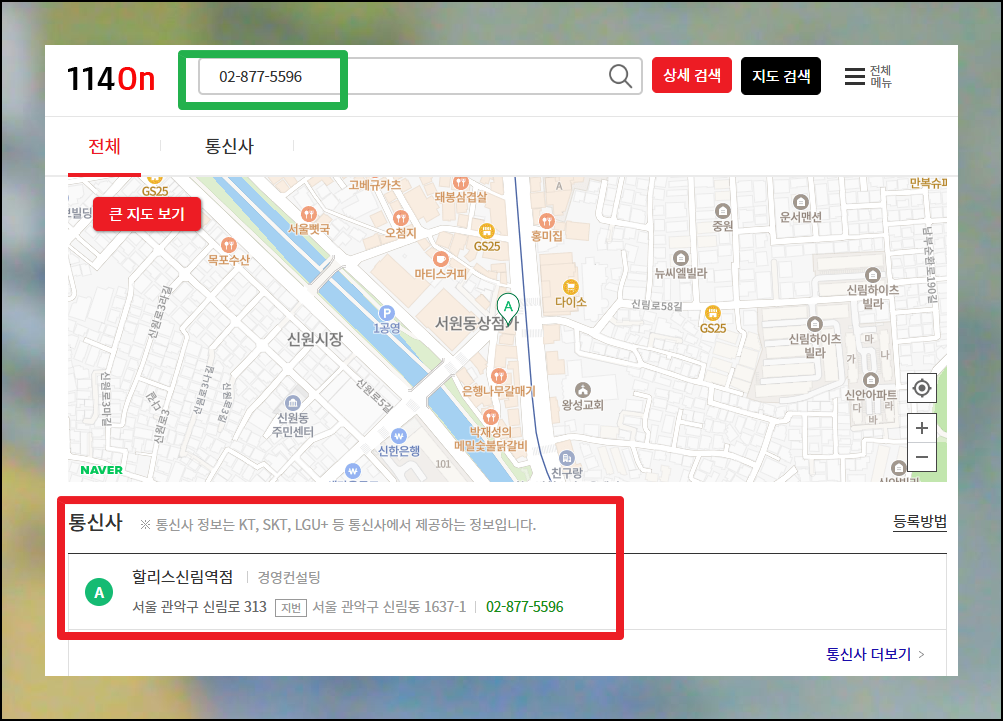The width and height of the screenshot is (1003, 721).
Task: Click the 신한은행 bank map icon
Action: tap(399, 436)
